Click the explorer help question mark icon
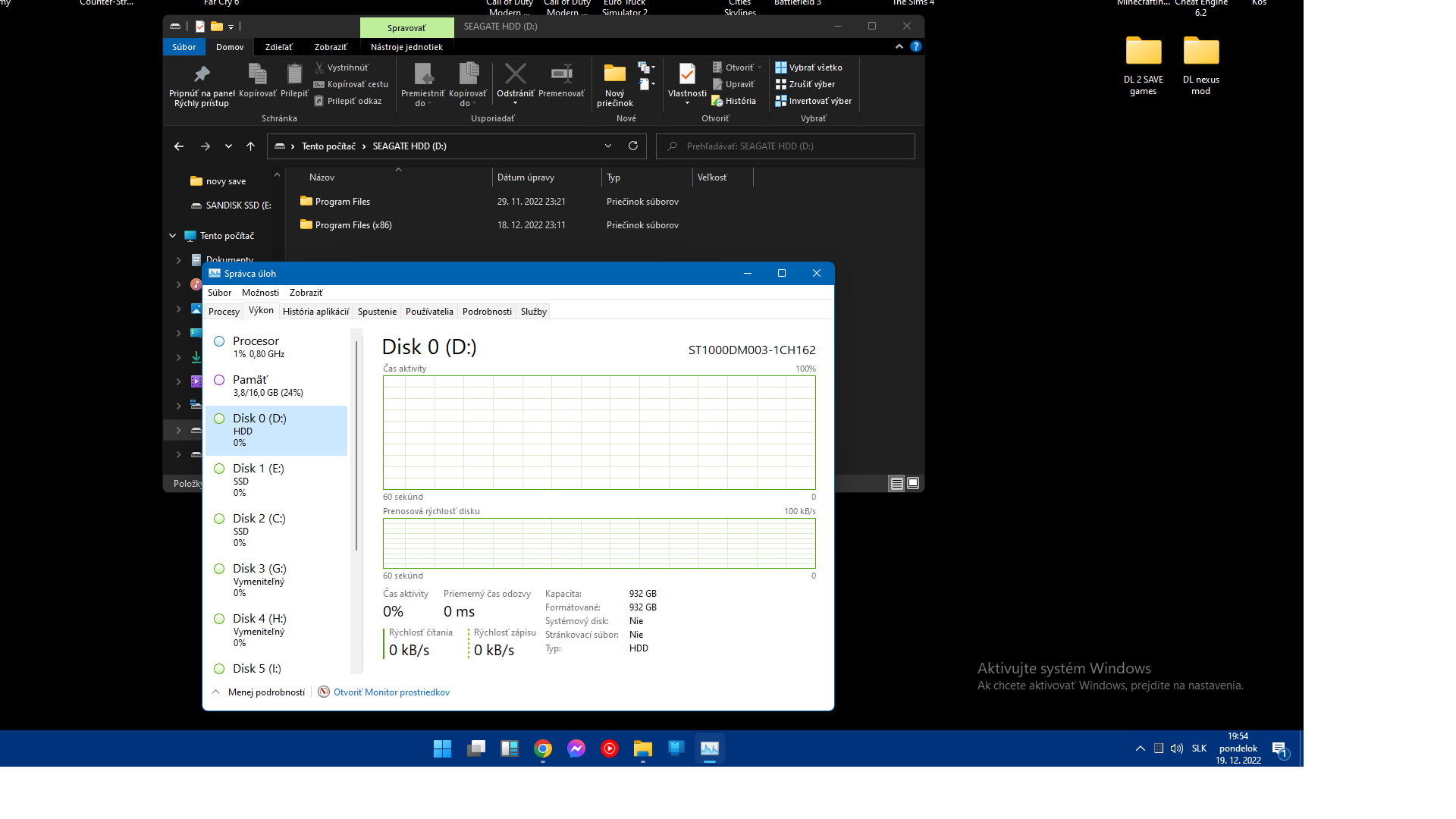The image size is (1456, 819). tap(915, 46)
